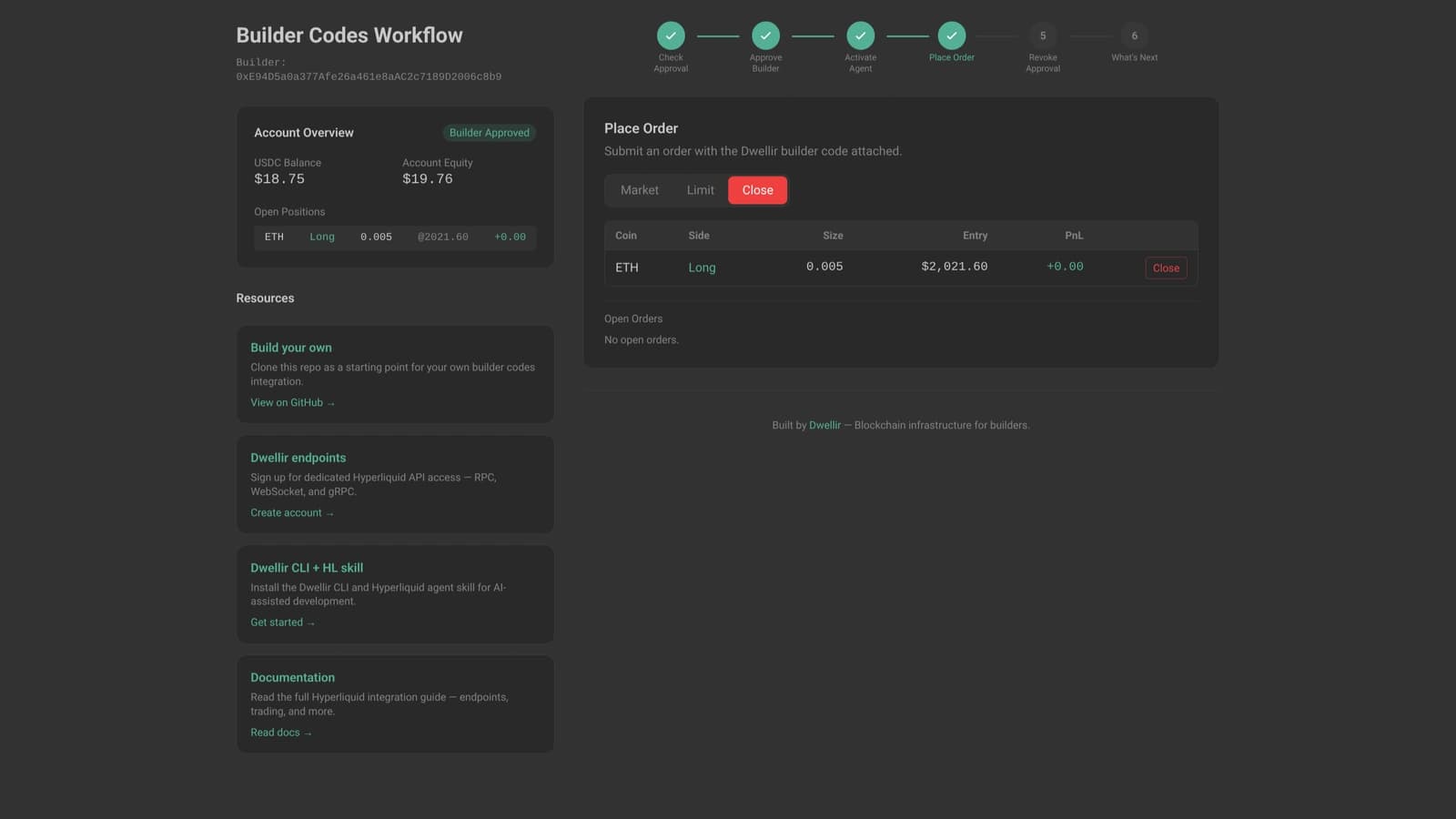The height and width of the screenshot is (819, 1456).
Task: Select the Close order mode tab
Action: click(x=757, y=190)
